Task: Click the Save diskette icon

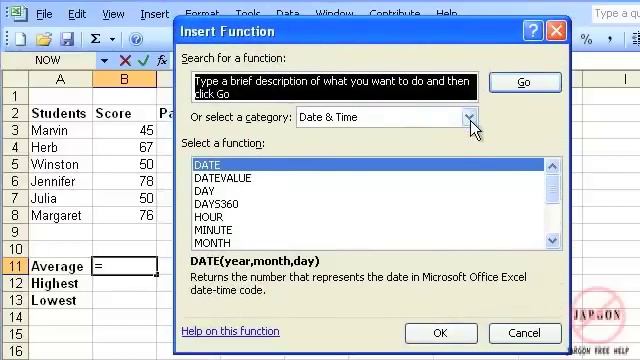Action: [67, 39]
